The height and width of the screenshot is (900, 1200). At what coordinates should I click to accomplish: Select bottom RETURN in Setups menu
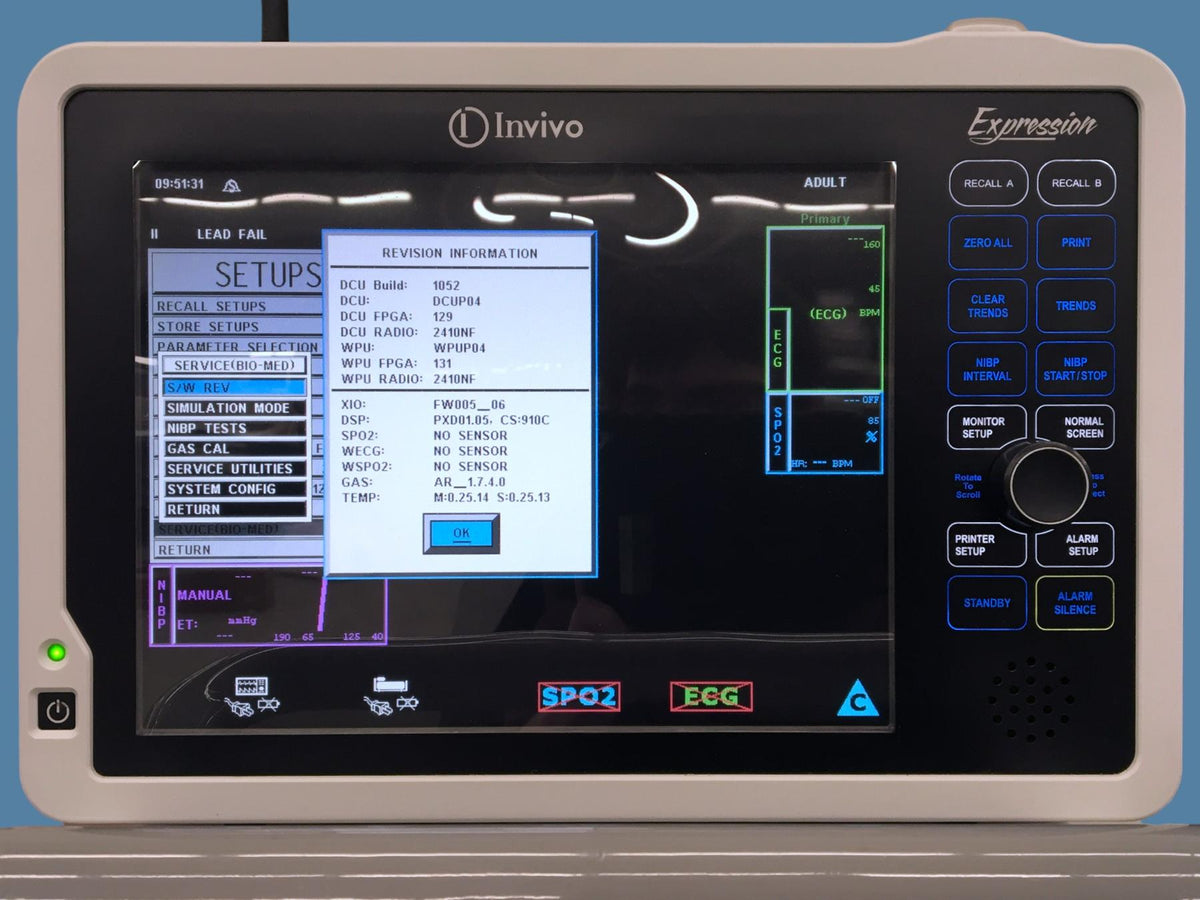[x=237, y=550]
